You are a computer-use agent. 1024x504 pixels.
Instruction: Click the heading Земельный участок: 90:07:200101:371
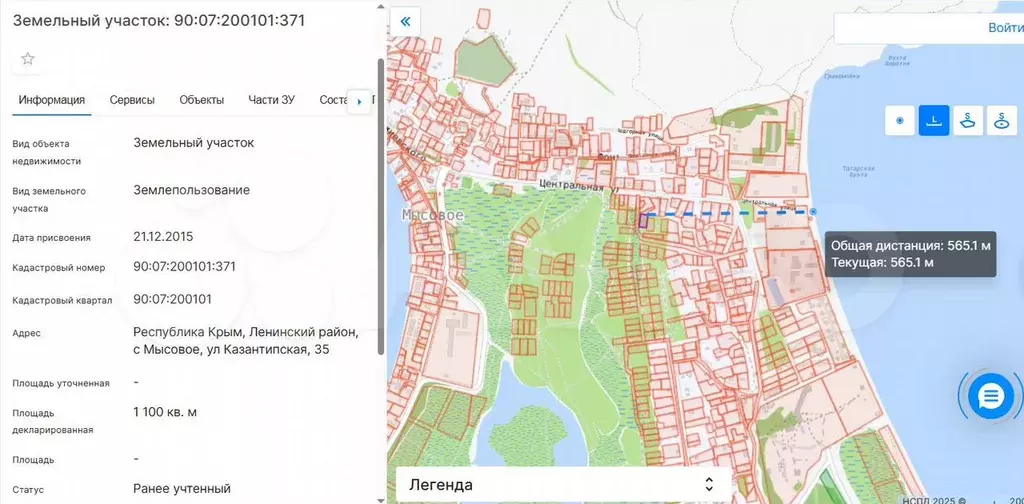tap(159, 20)
